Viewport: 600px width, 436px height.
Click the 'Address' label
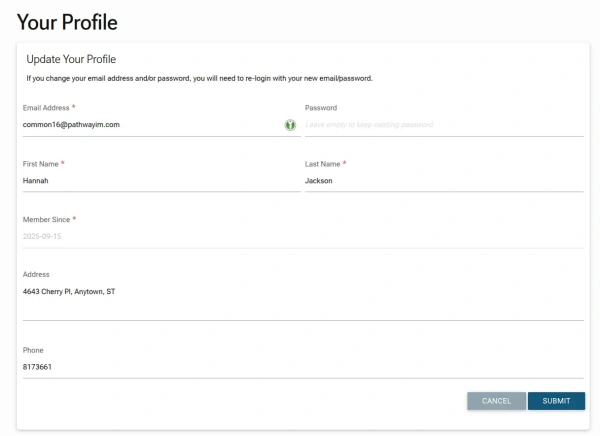36,274
